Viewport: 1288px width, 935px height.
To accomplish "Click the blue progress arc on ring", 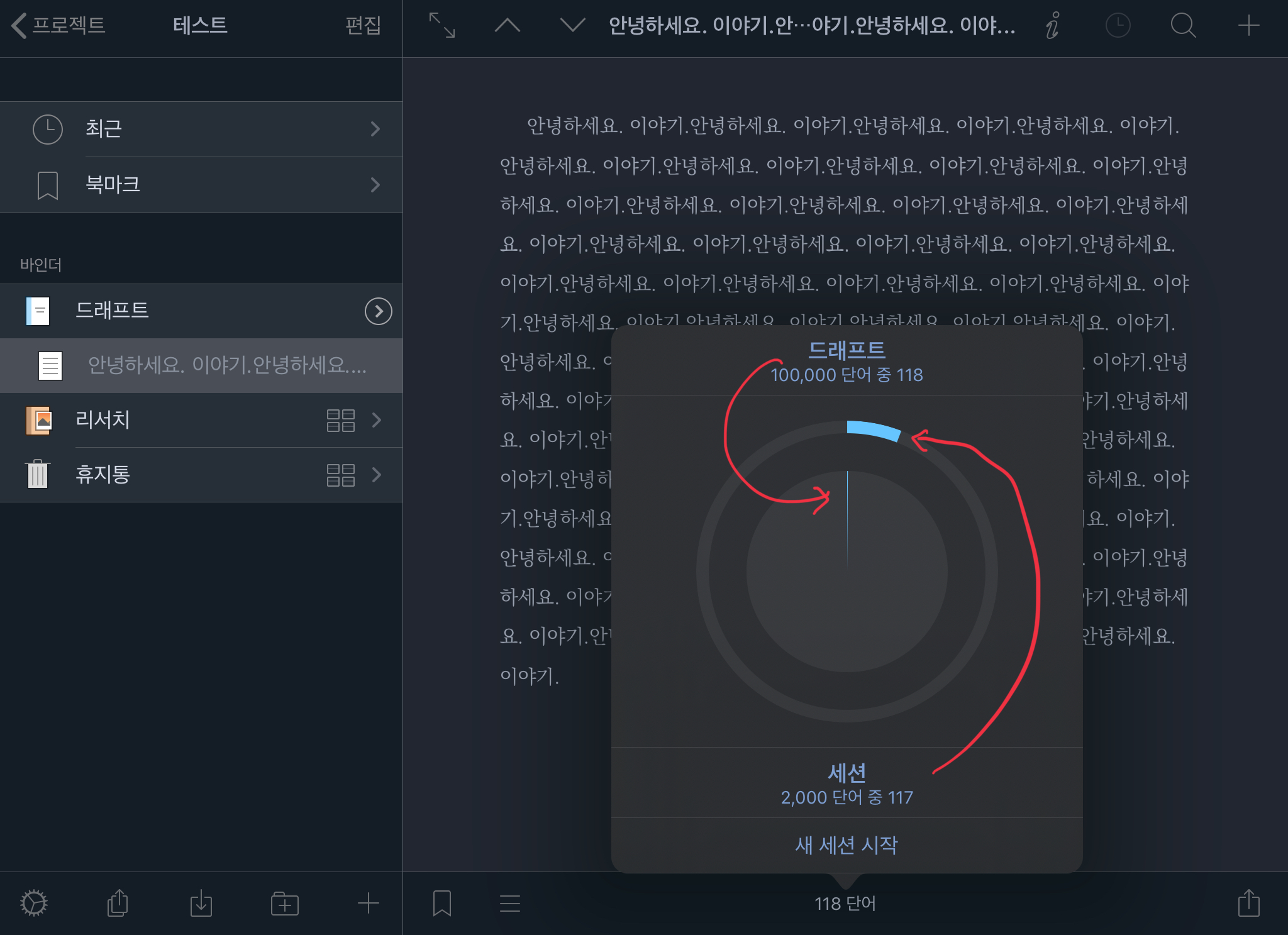I will pos(874,431).
